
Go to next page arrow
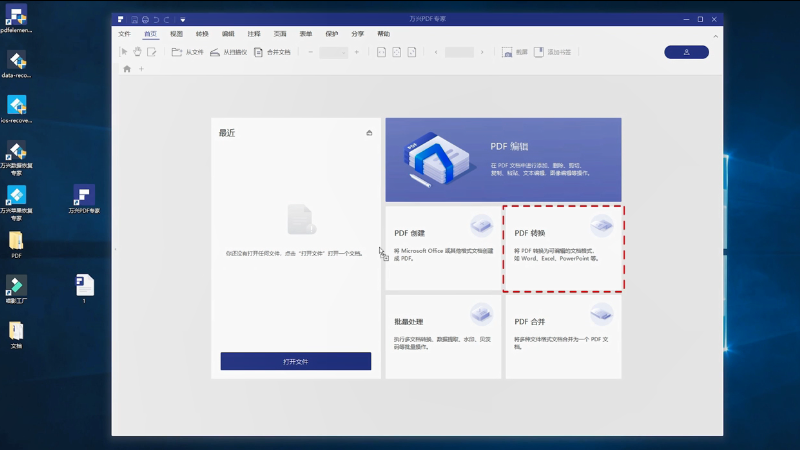[482, 52]
